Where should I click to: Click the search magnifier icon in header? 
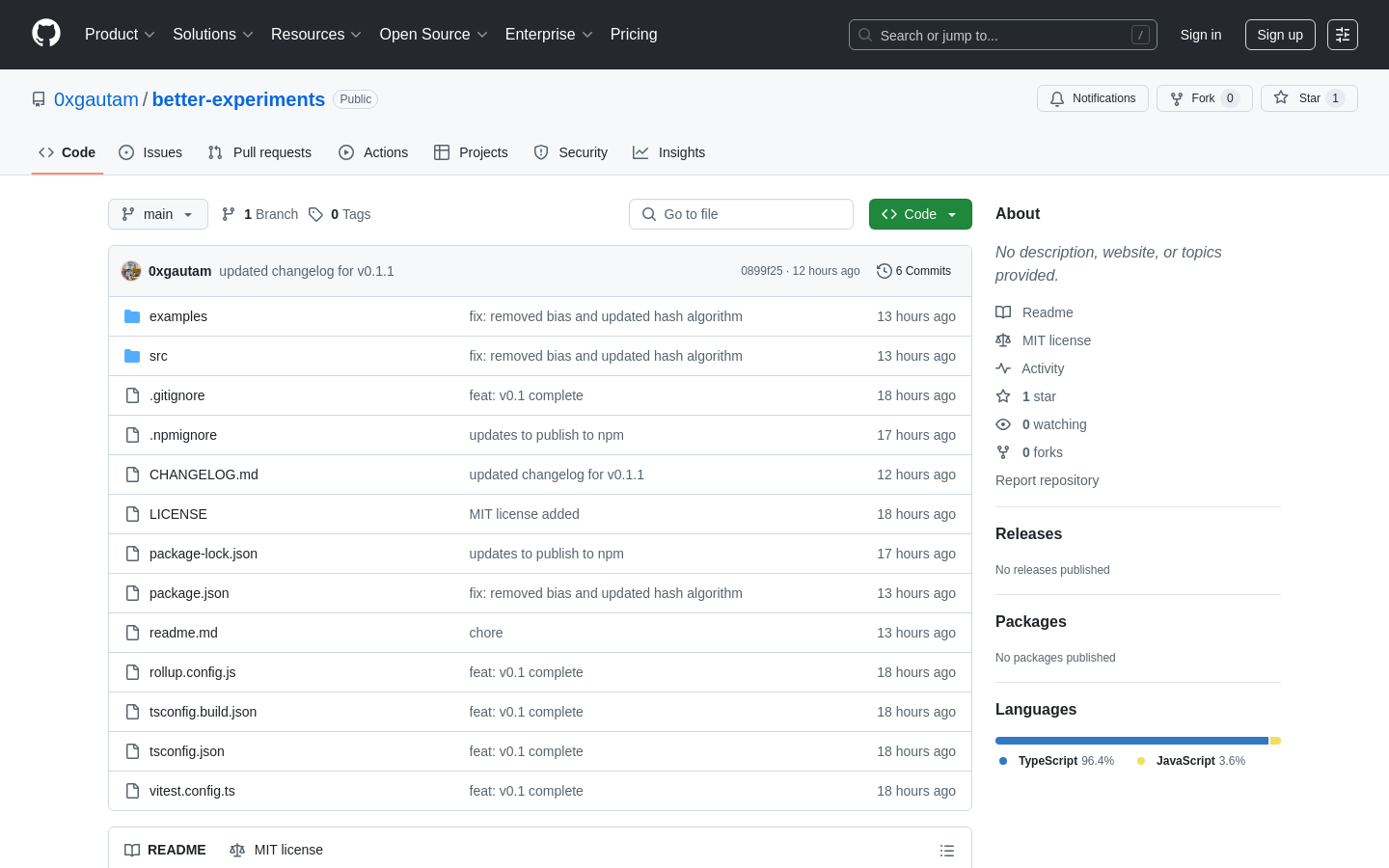[x=865, y=35]
